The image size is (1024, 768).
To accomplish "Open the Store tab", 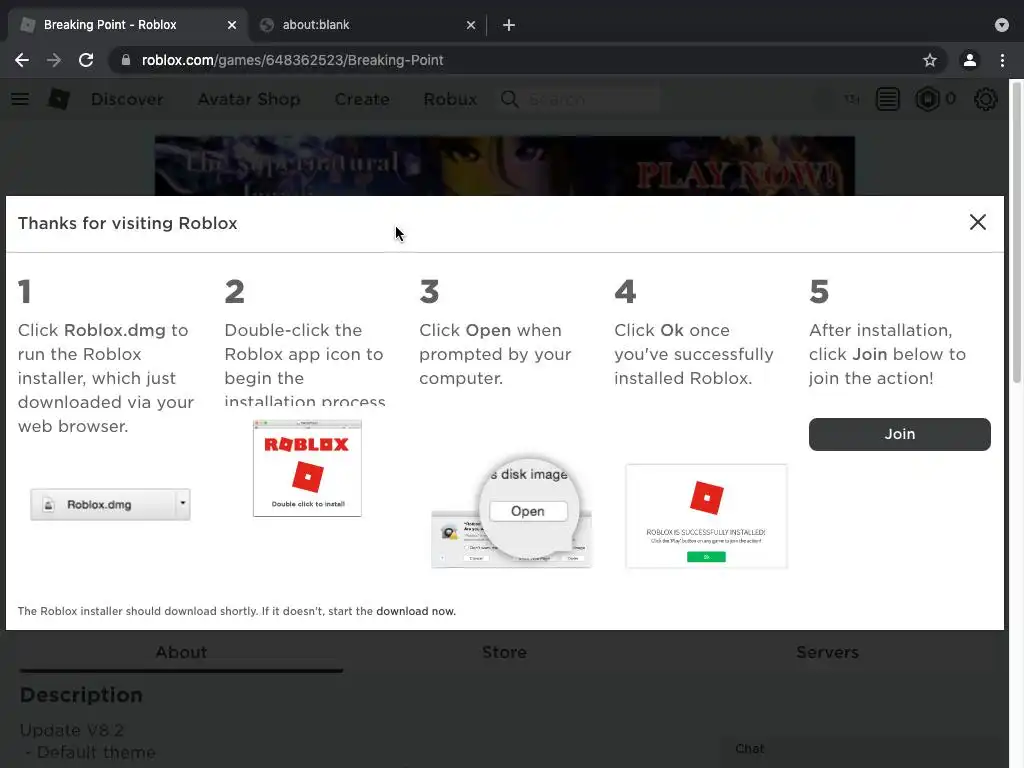I will click(x=504, y=652).
